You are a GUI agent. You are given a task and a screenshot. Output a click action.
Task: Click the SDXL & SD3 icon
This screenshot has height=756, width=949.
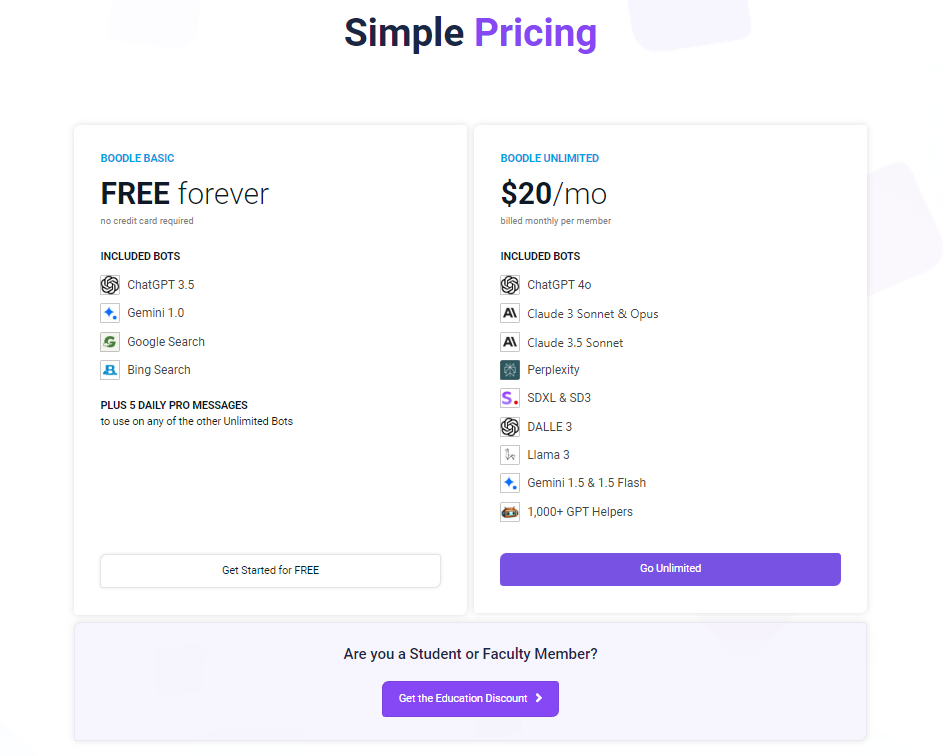(510, 398)
